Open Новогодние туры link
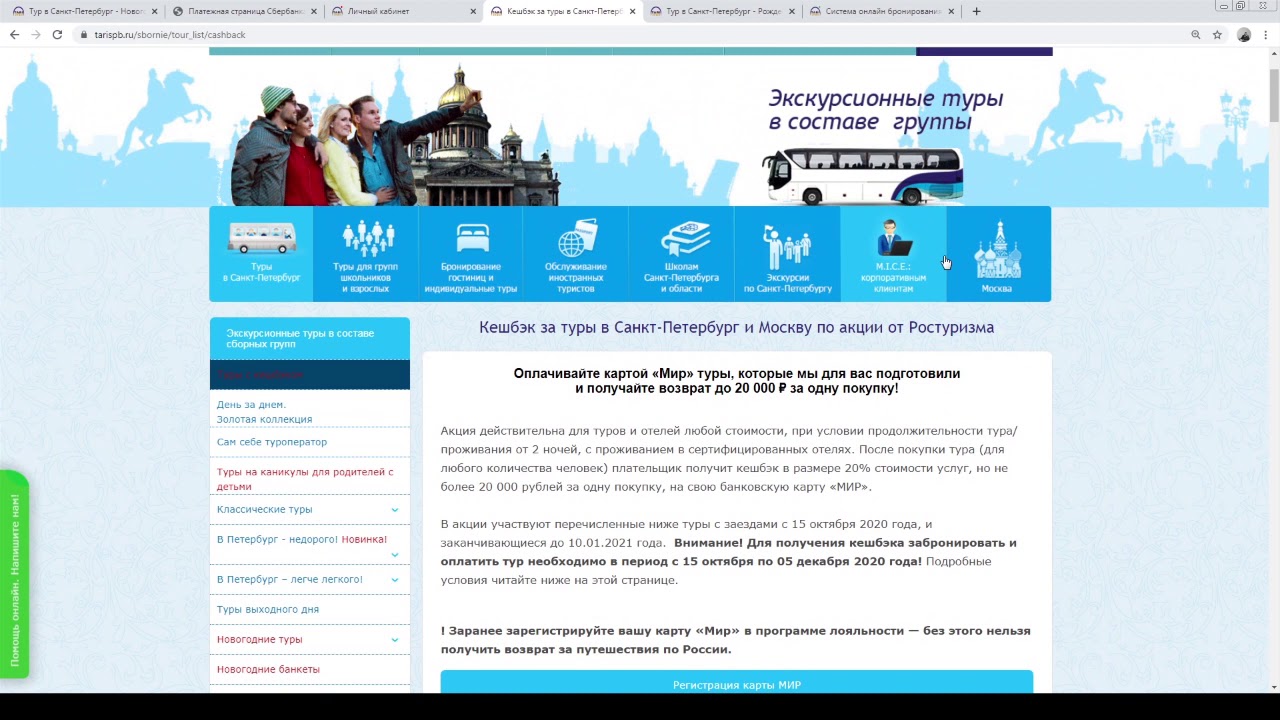The width and height of the screenshot is (1280, 720). click(259, 639)
